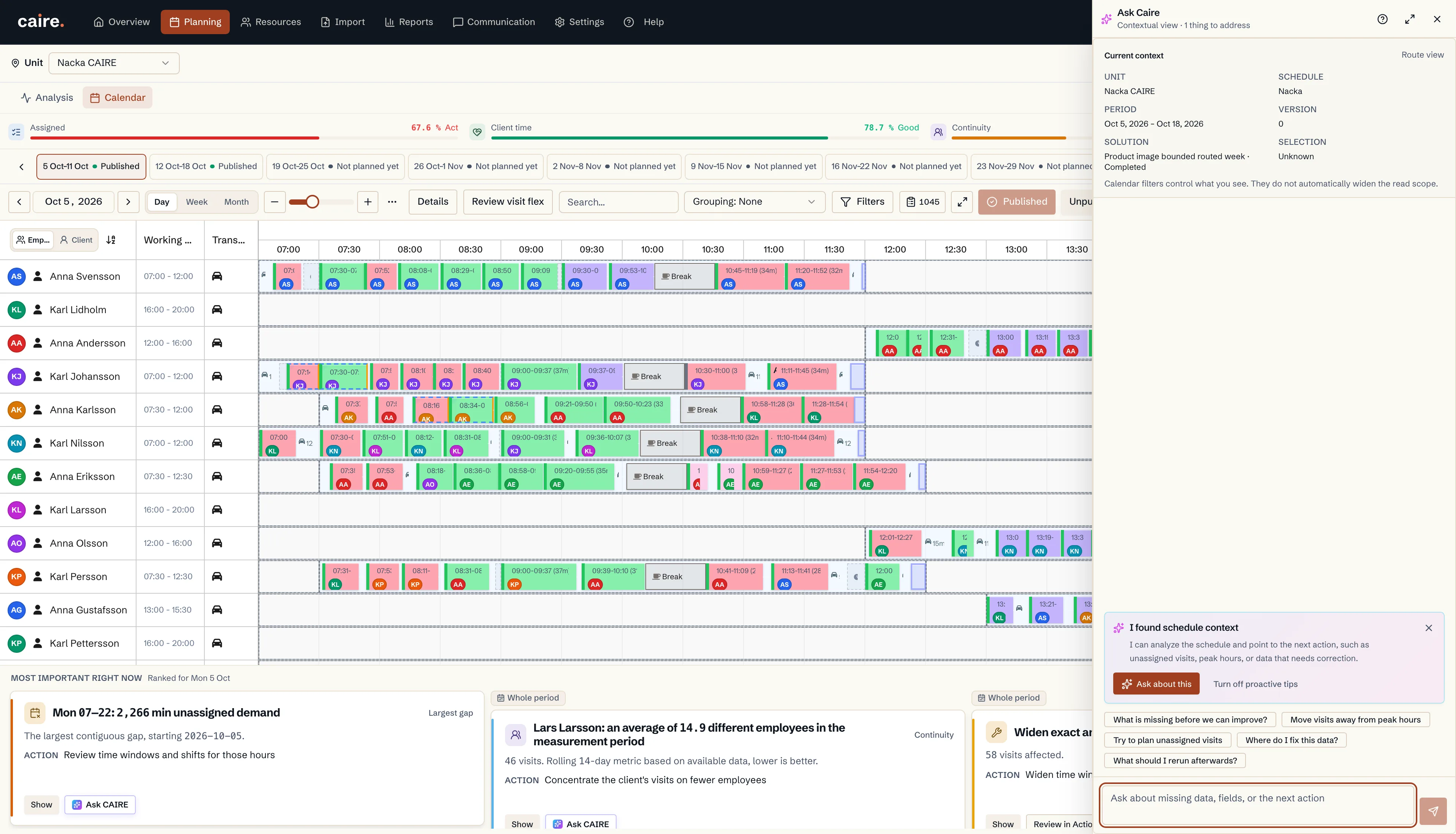The image size is (1456, 834).
Task: Click the 1045 visits counter button
Action: (x=922, y=202)
